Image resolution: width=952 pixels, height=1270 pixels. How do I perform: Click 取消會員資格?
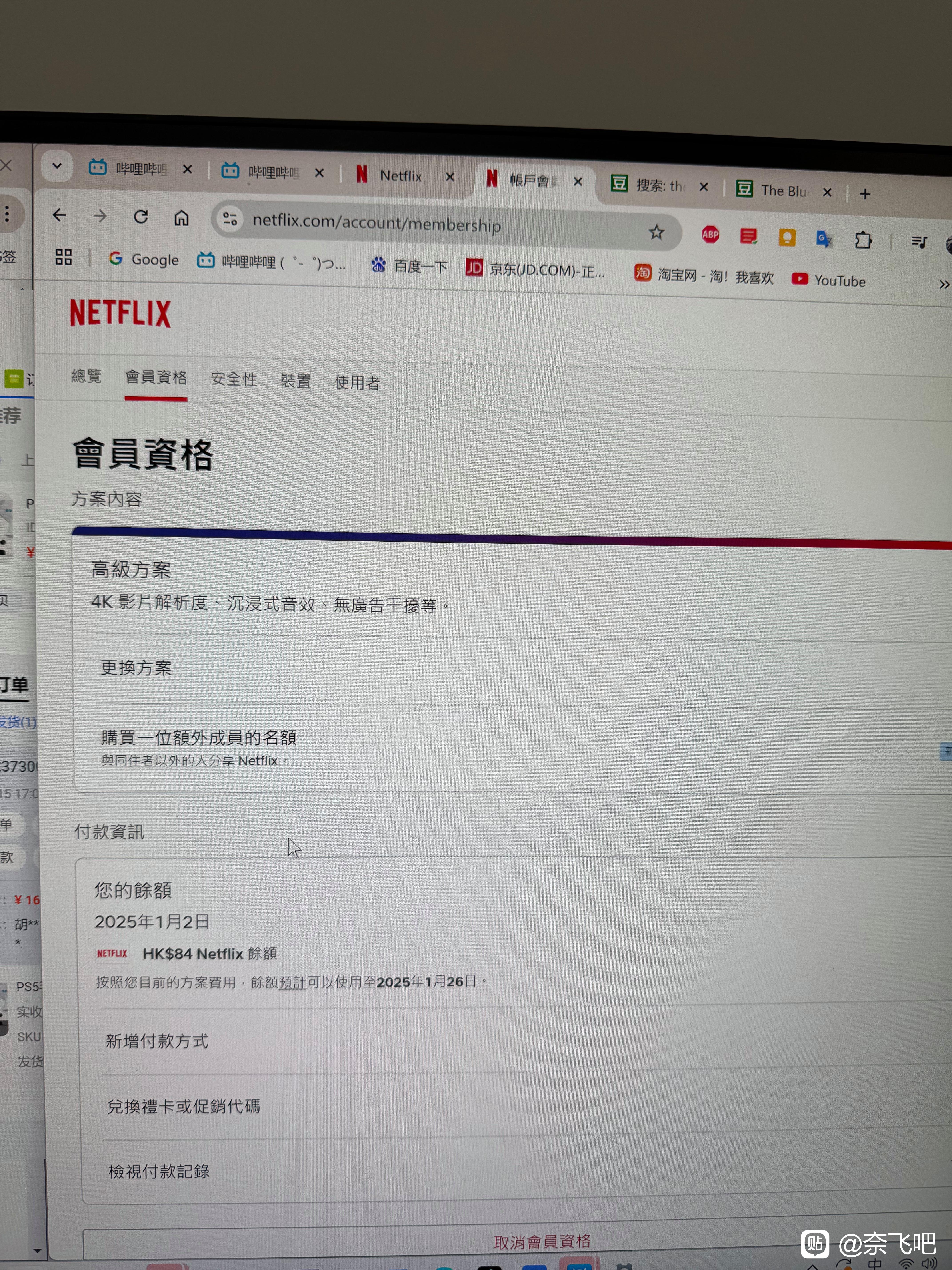(x=542, y=1241)
